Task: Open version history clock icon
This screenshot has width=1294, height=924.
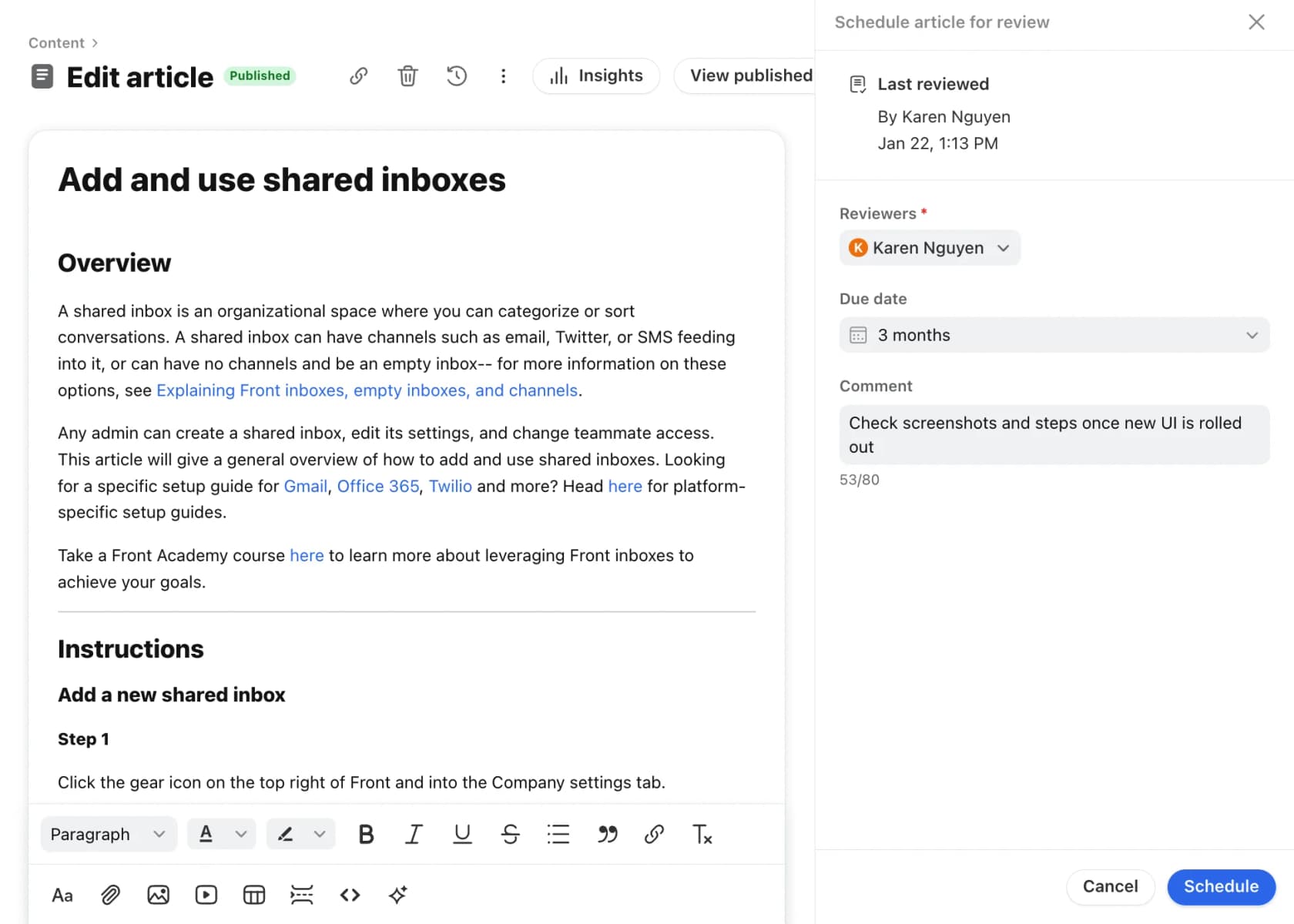Action: pyautogui.click(x=457, y=75)
